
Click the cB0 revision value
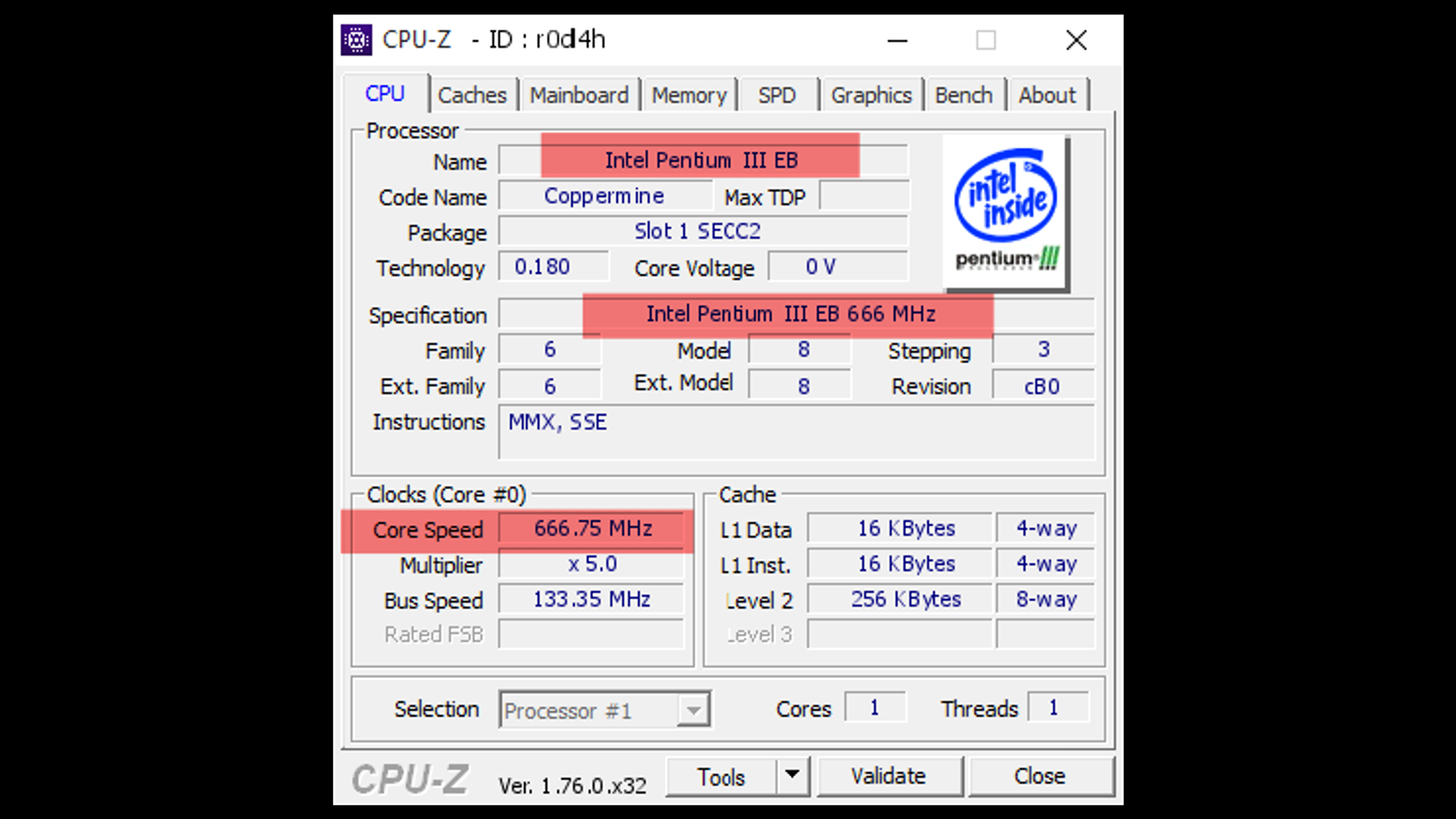point(1043,386)
